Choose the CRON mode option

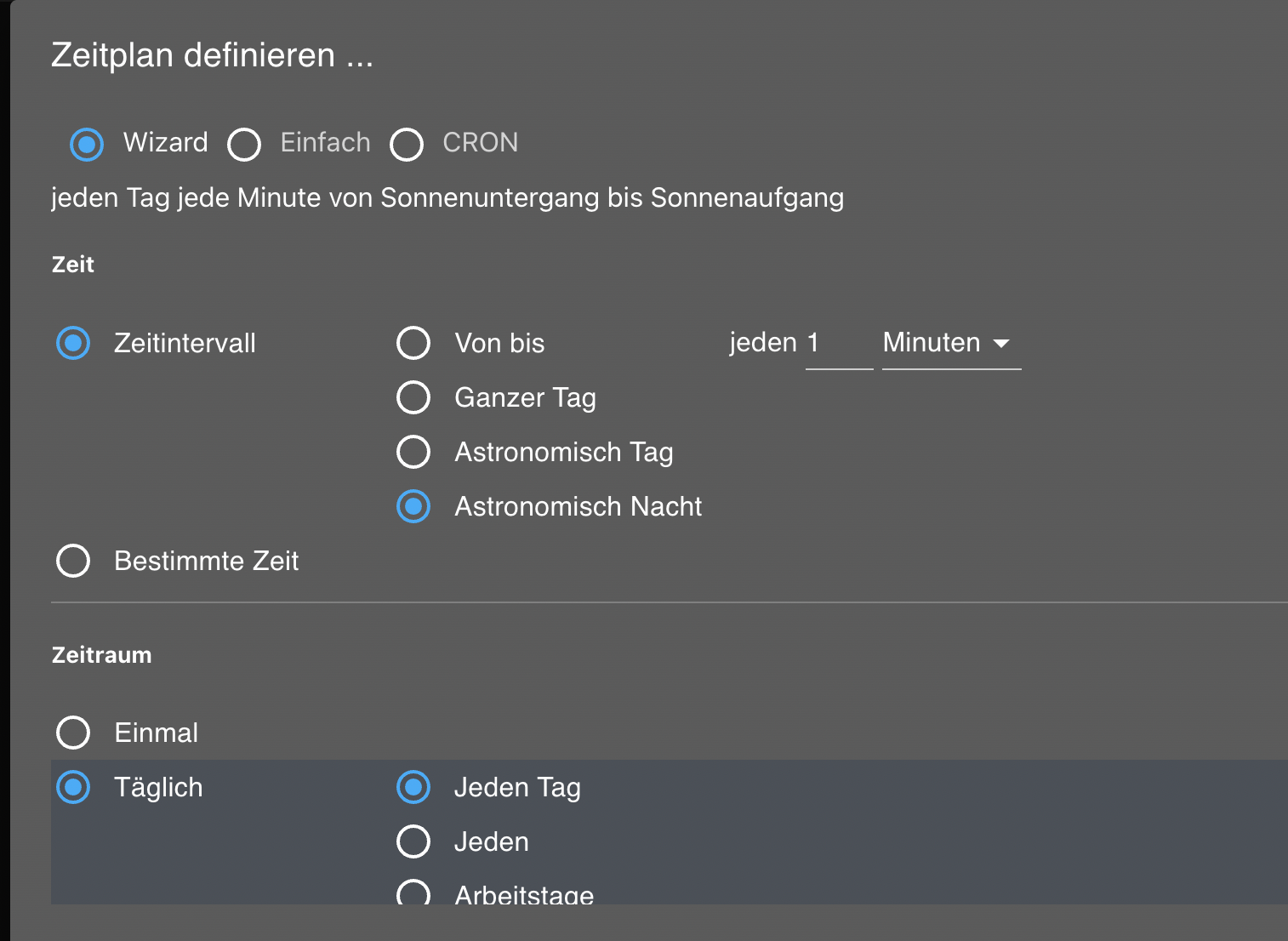(x=407, y=144)
